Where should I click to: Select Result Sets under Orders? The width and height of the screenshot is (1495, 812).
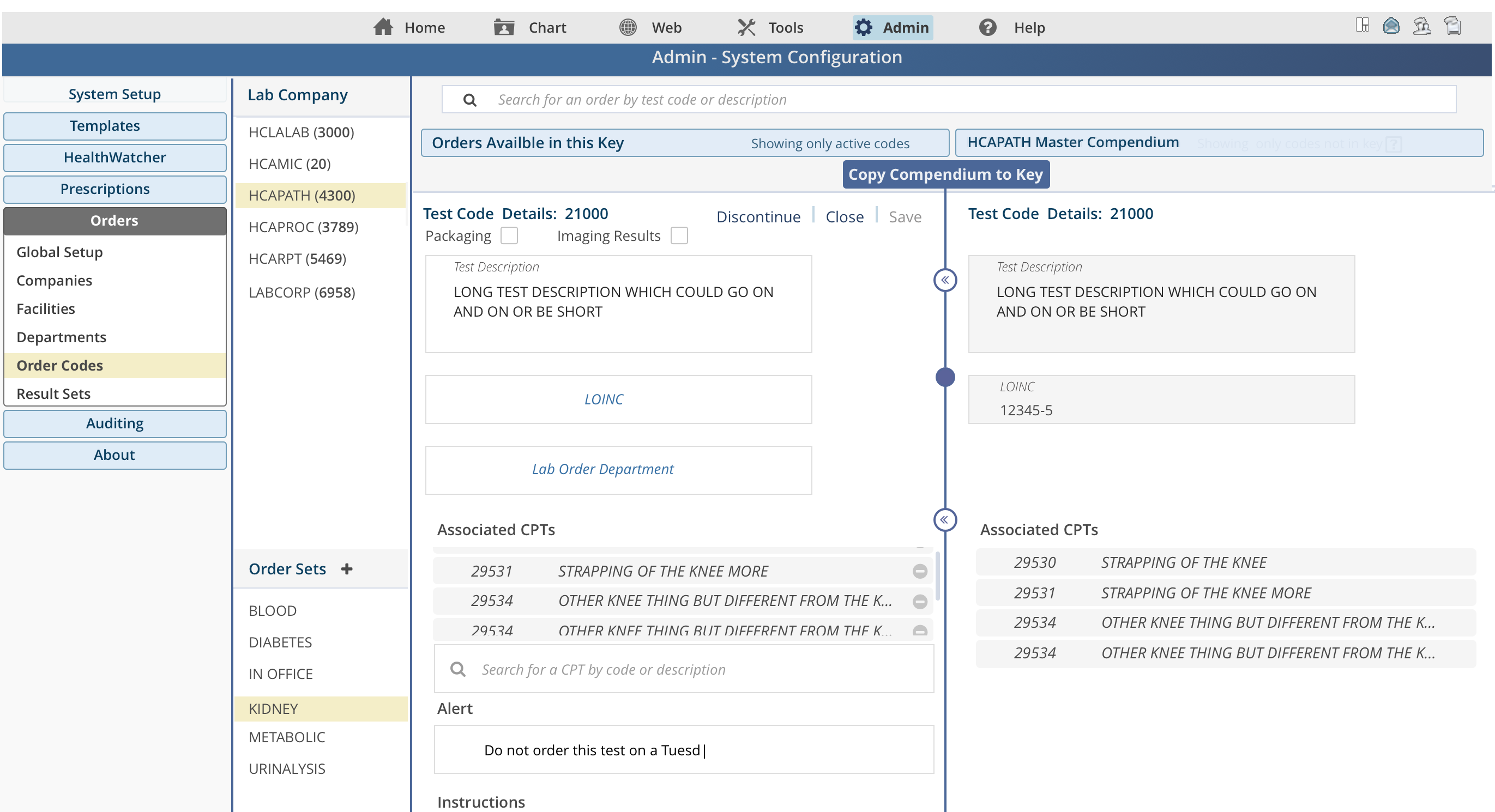(53, 394)
